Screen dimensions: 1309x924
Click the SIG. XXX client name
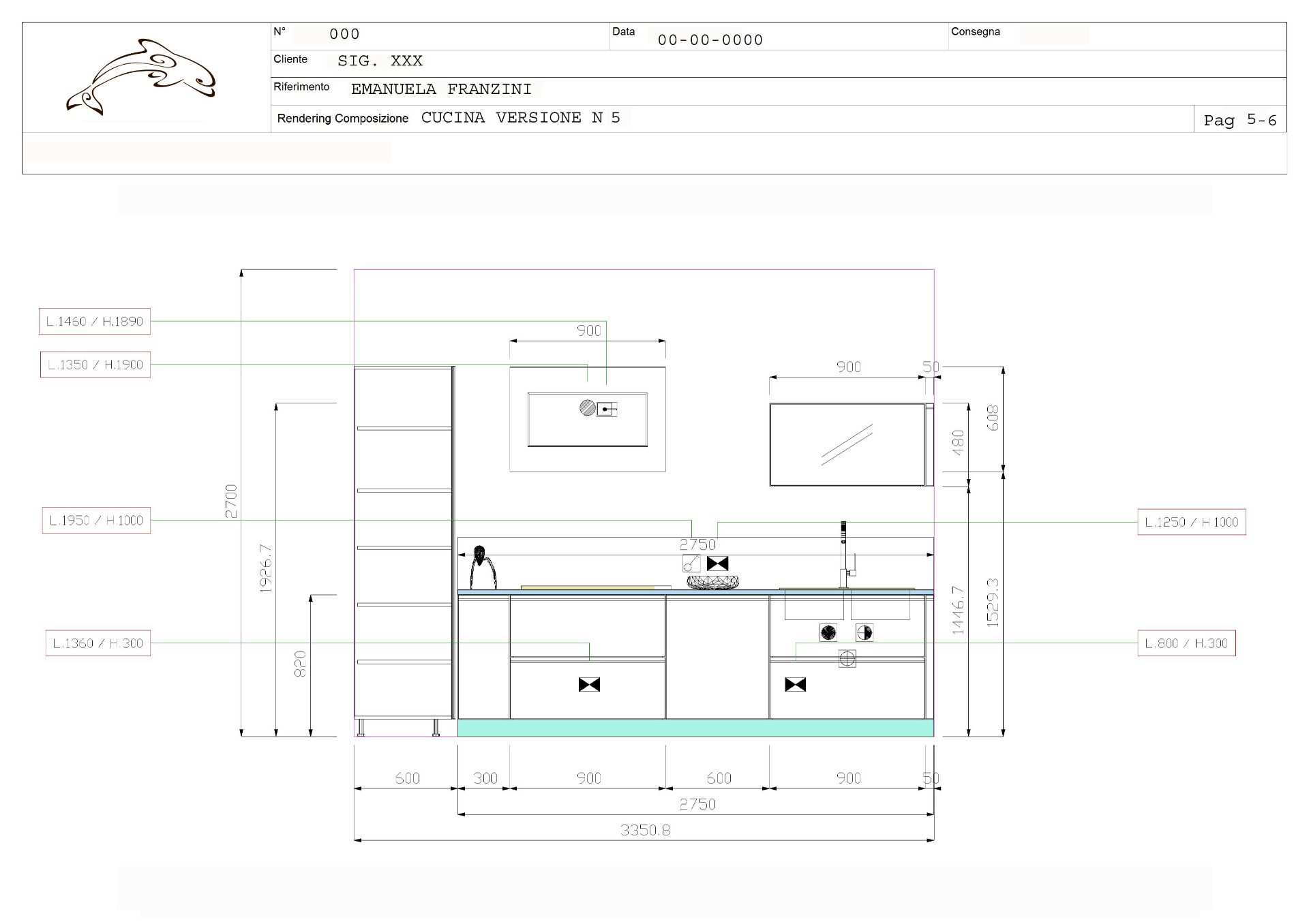380,61
